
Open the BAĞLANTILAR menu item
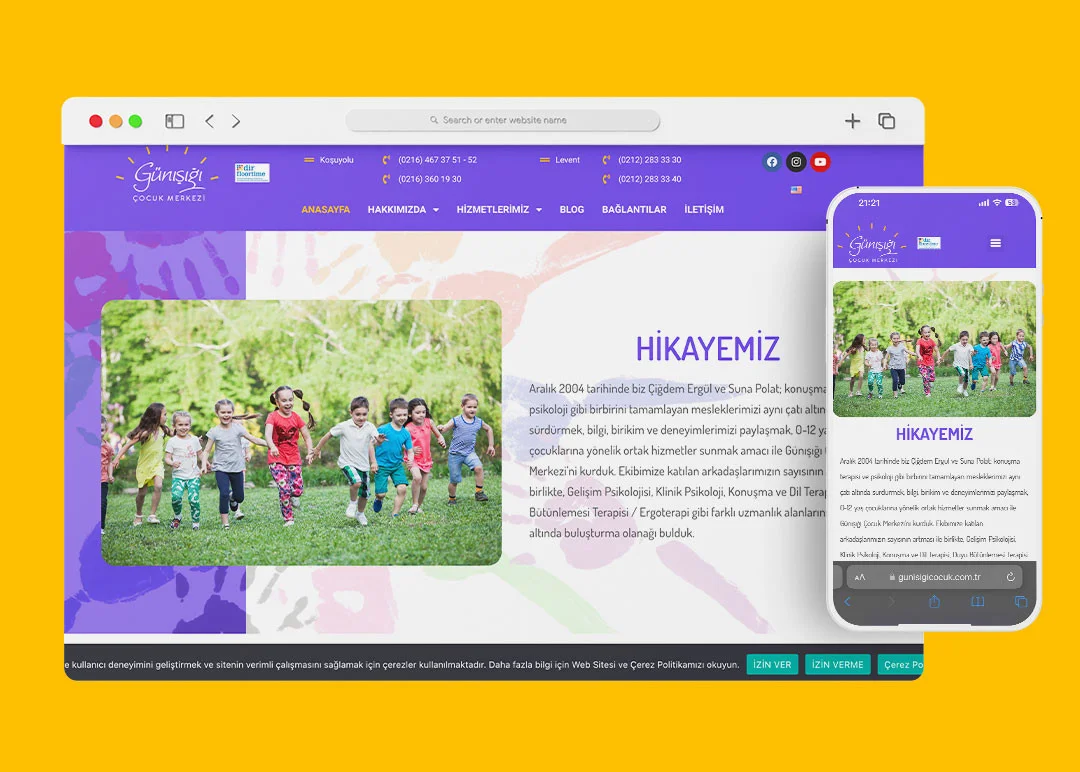[634, 209]
